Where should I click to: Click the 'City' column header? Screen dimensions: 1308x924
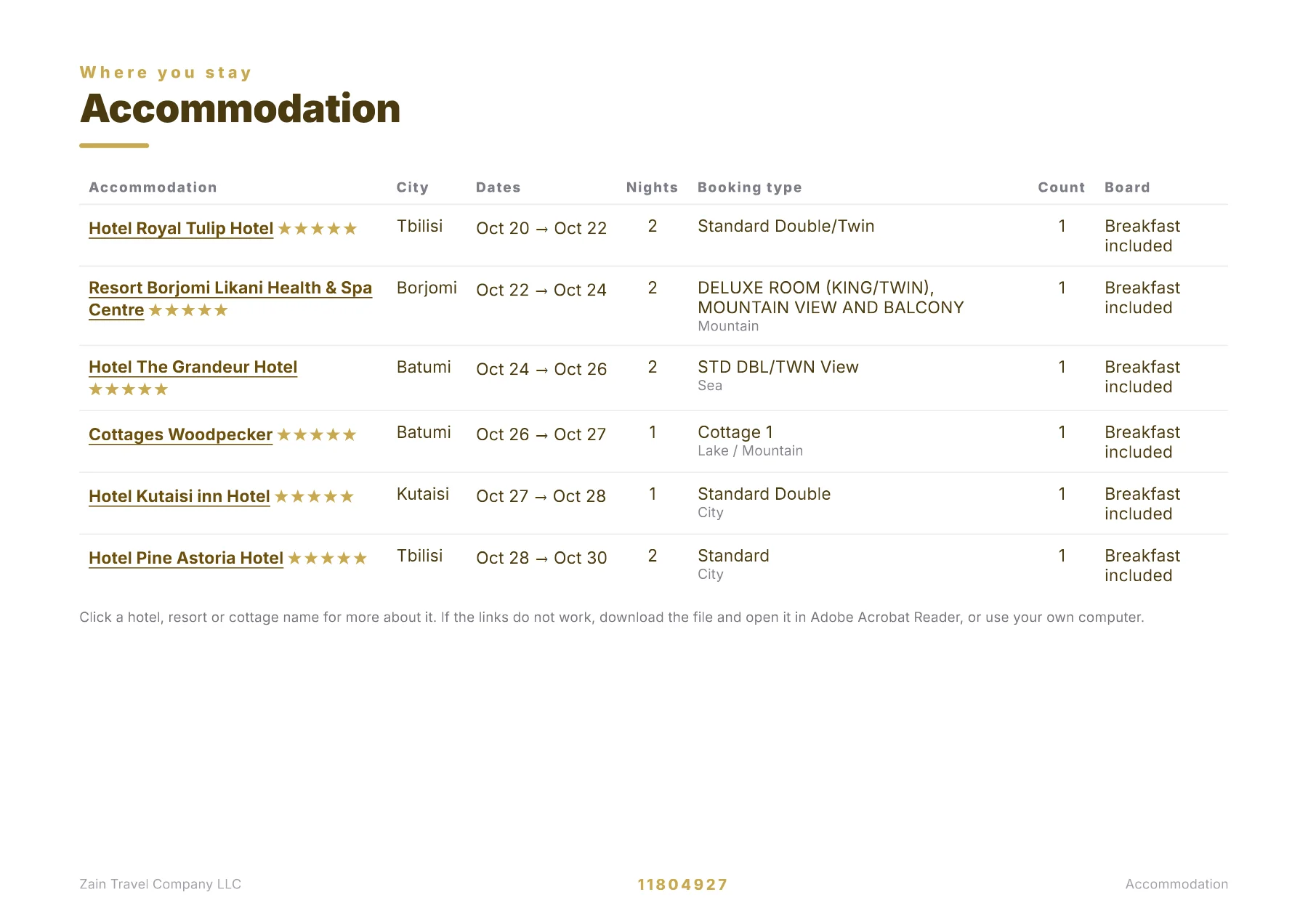click(413, 187)
